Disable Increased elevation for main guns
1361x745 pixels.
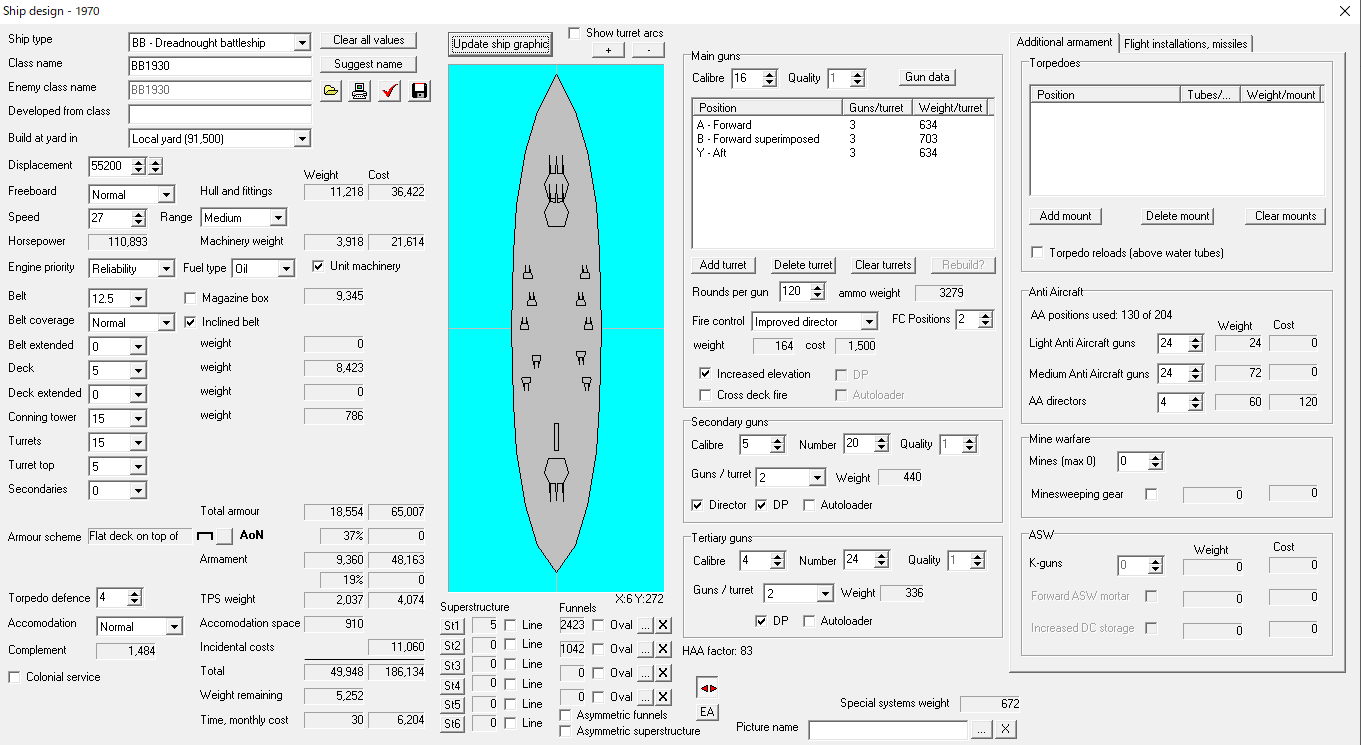click(706, 374)
